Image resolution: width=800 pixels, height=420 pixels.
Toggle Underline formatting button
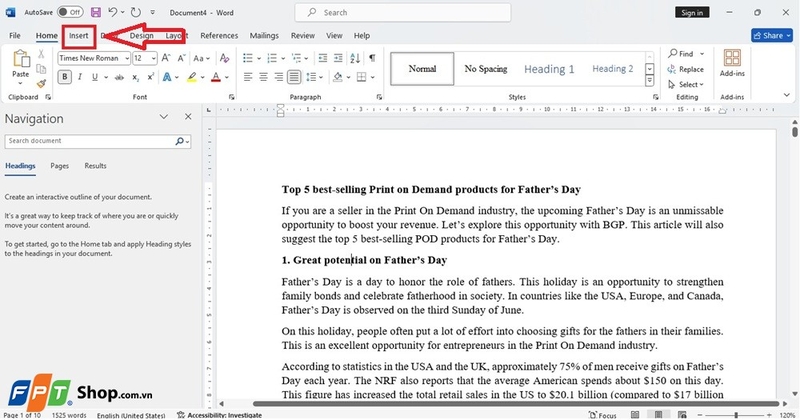tap(96, 77)
